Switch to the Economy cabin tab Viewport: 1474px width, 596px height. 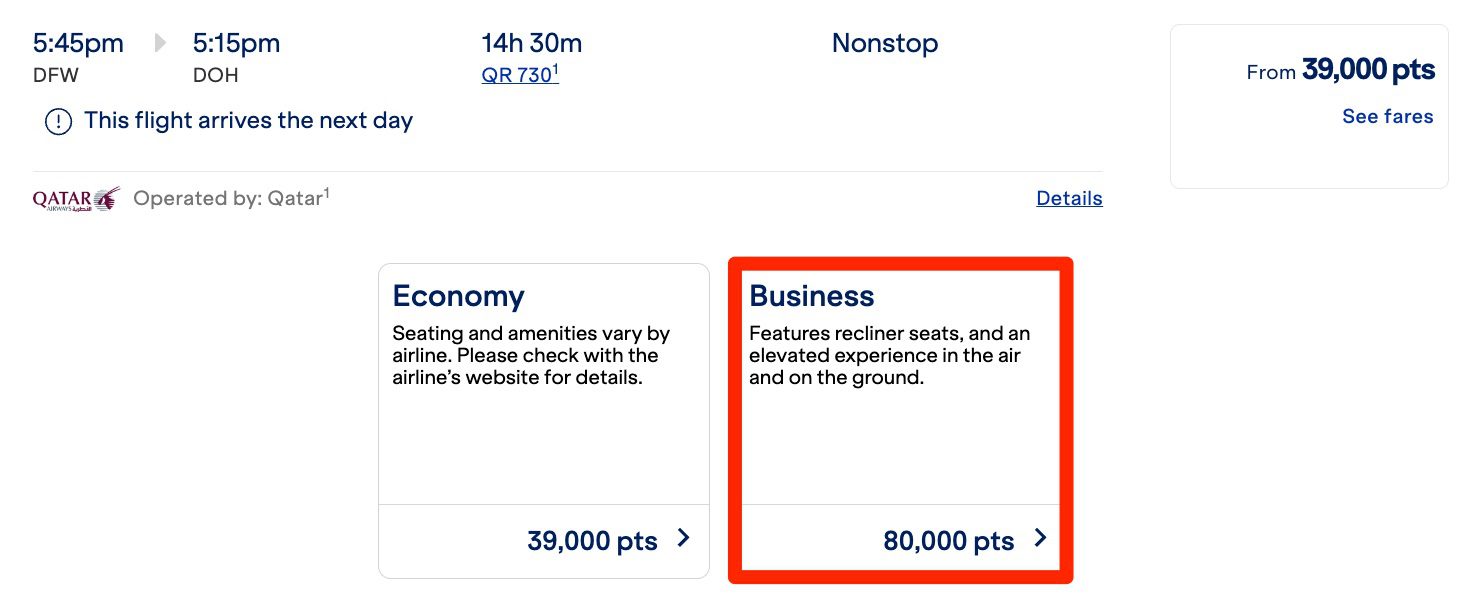tap(459, 296)
